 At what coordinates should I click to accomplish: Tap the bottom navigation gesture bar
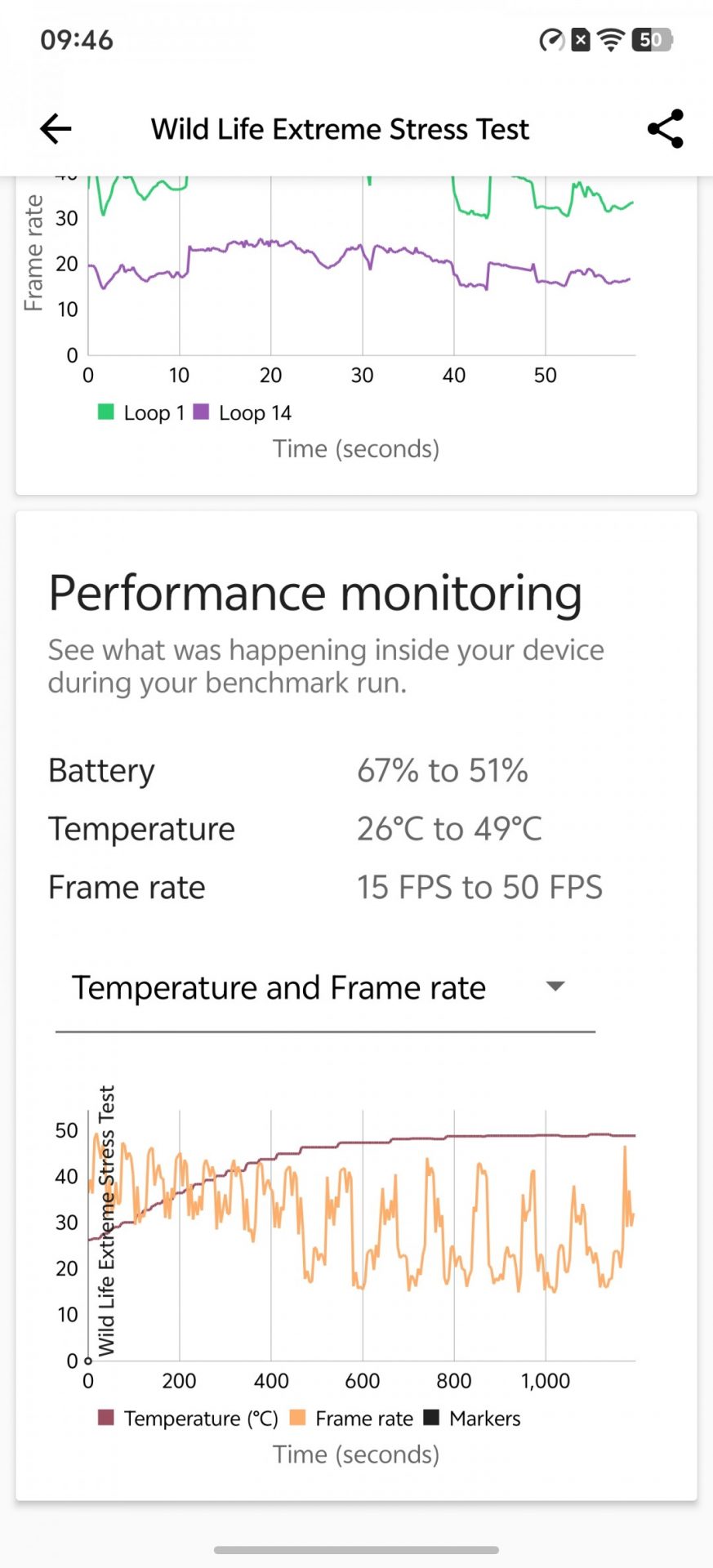tap(356, 1549)
